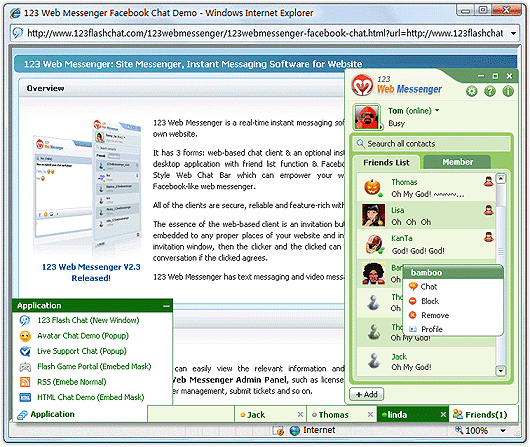Select Lisa's avatar in friends list
The width and height of the screenshot is (530, 447).
[373, 215]
